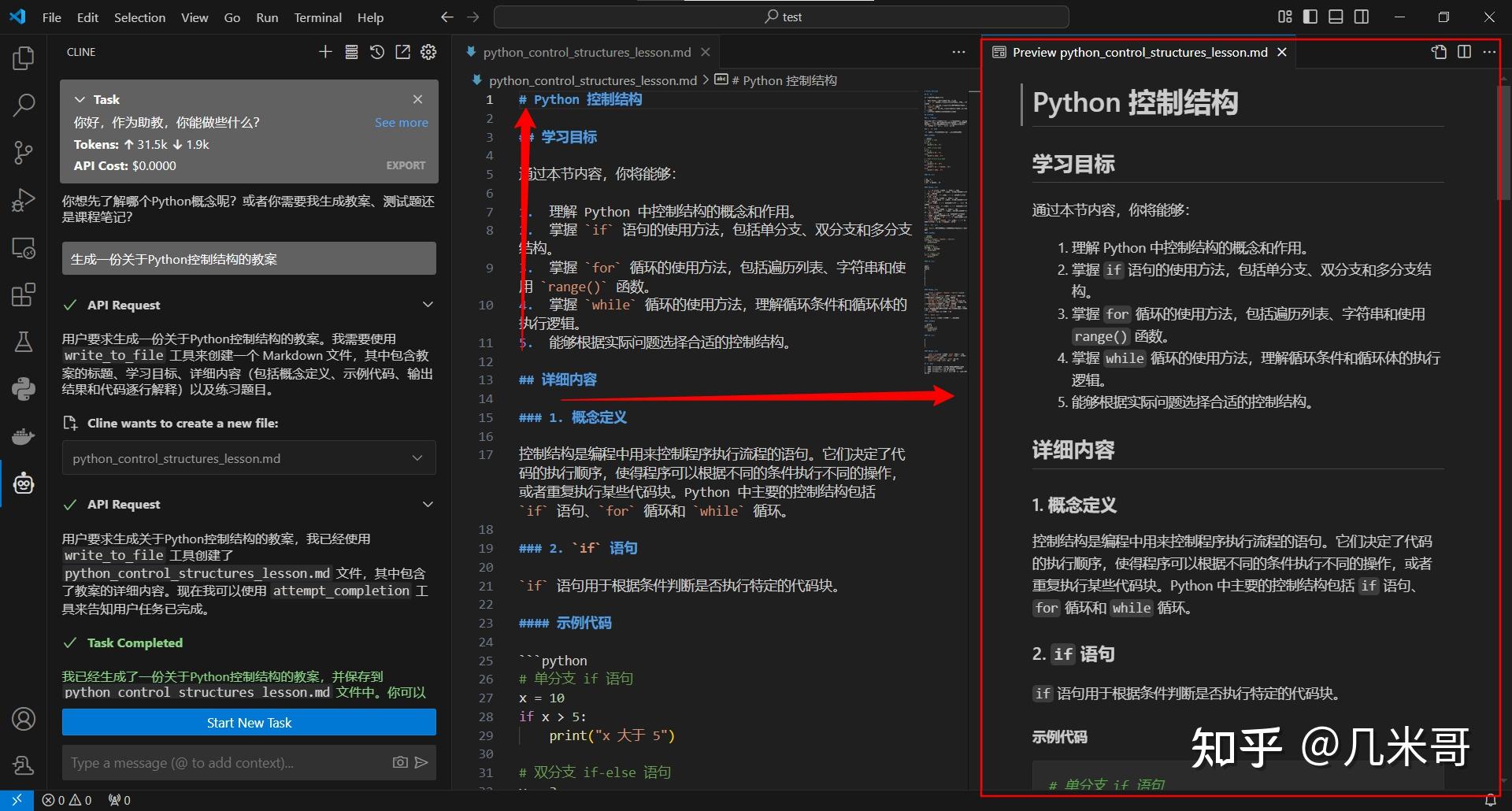Open the Explorer view in activity bar

pyautogui.click(x=23, y=57)
